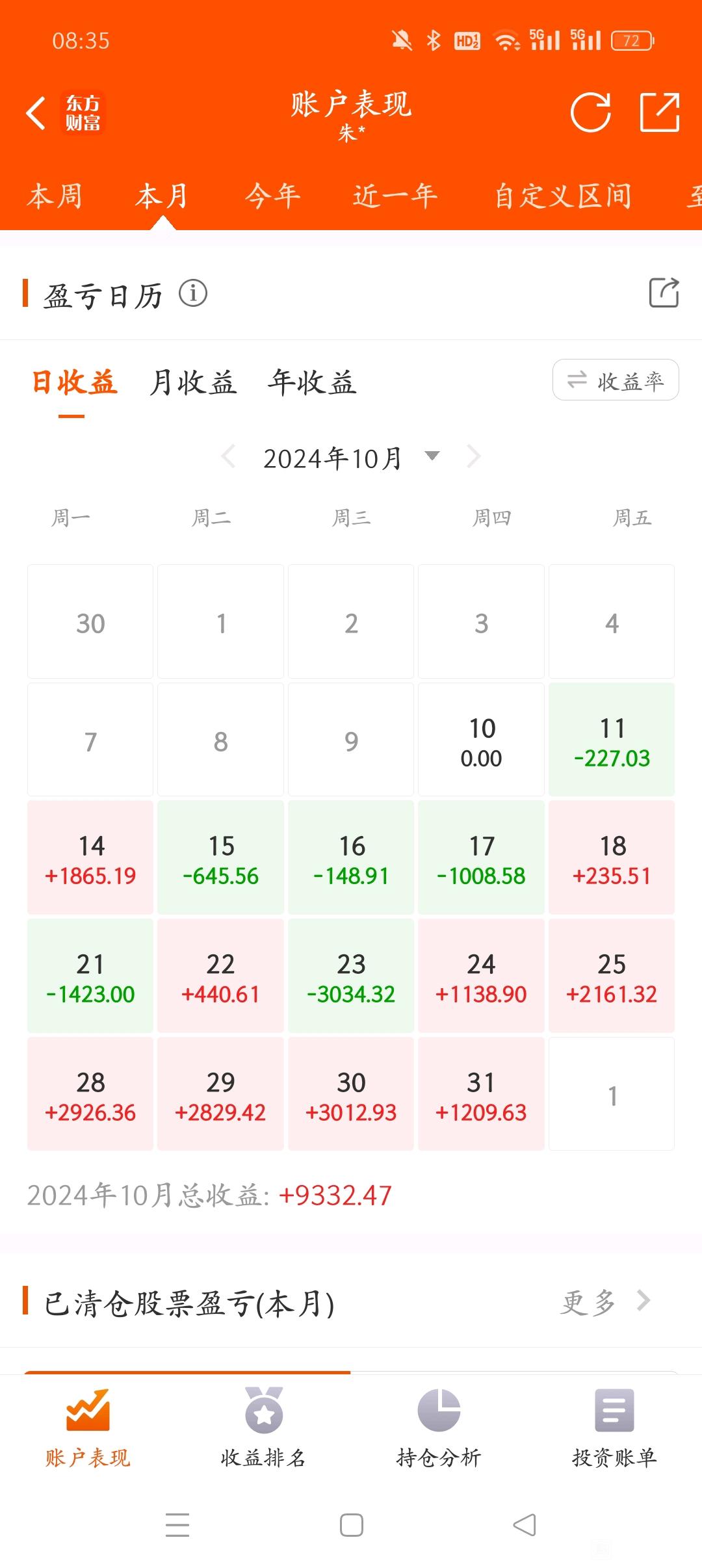The width and height of the screenshot is (702, 1568).
Task: Refresh account performance with reload icon
Action: [590, 112]
